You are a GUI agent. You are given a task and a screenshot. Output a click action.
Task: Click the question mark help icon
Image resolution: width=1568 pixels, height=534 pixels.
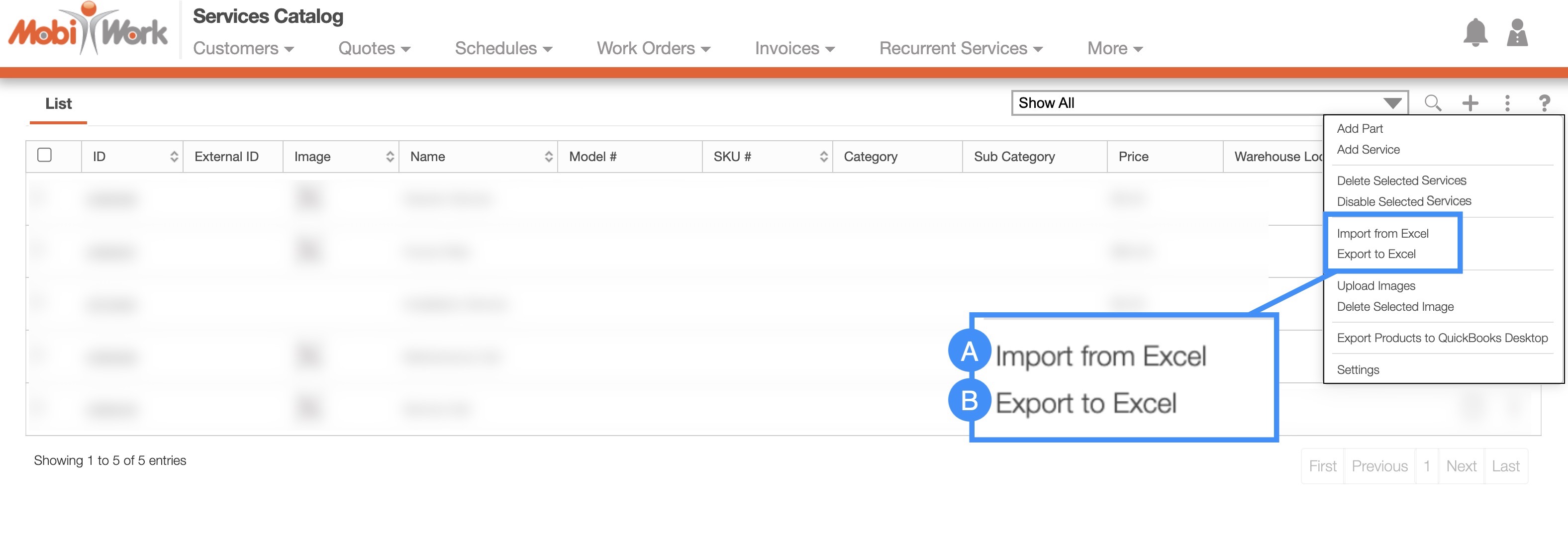[x=1544, y=103]
